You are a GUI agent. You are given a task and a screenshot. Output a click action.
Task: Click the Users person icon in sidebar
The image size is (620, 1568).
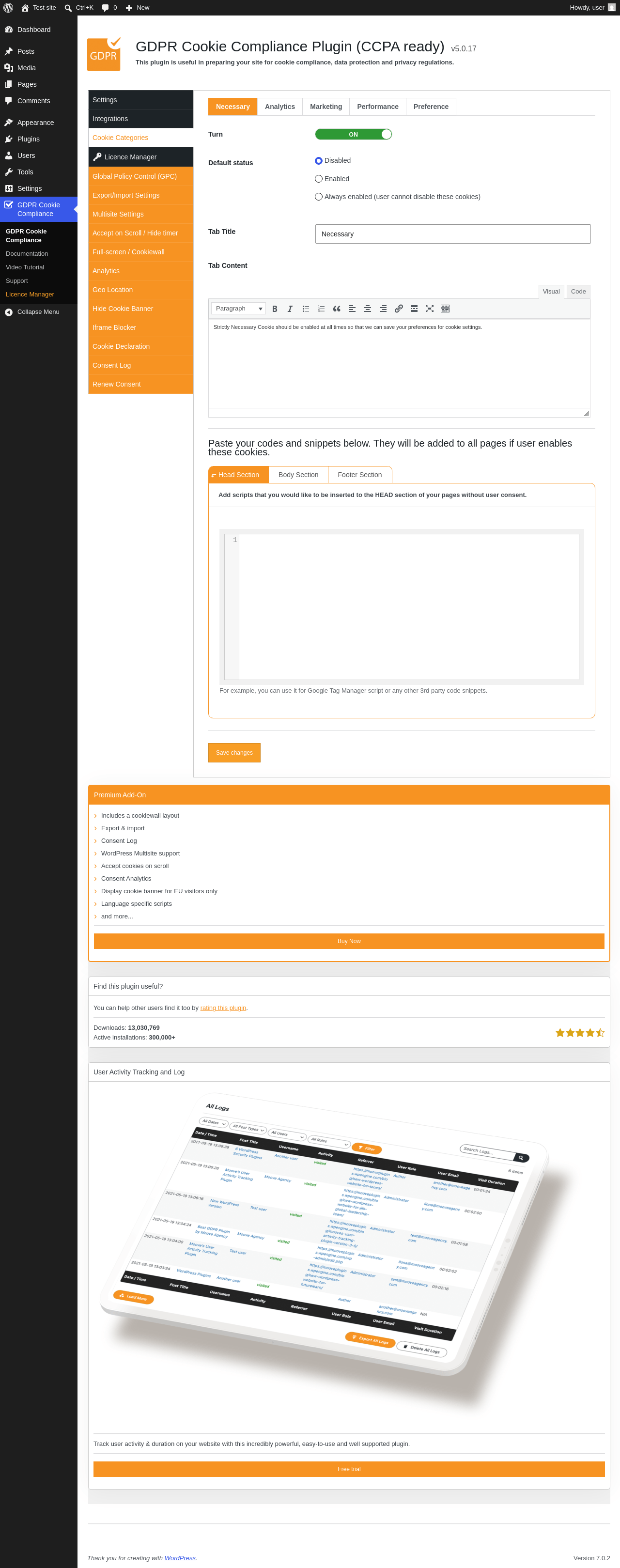9,156
